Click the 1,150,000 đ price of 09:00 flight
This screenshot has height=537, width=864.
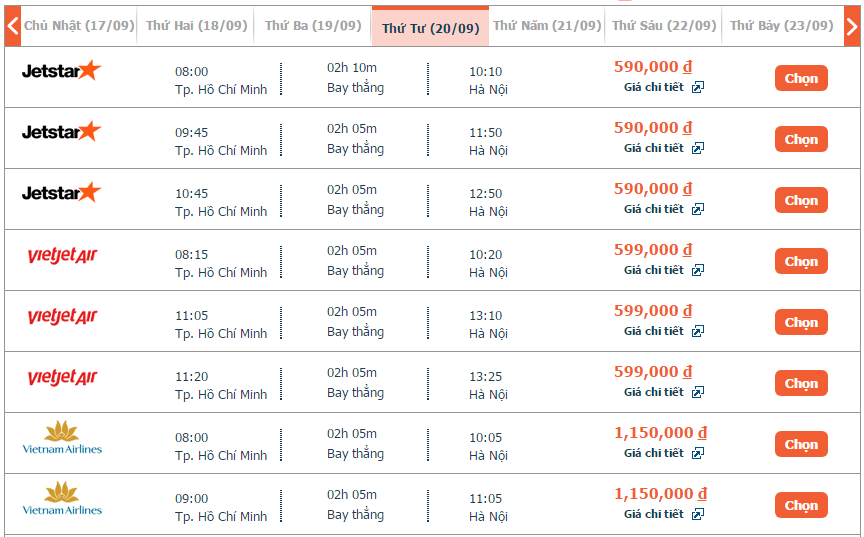pyautogui.click(x=661, y=493)
